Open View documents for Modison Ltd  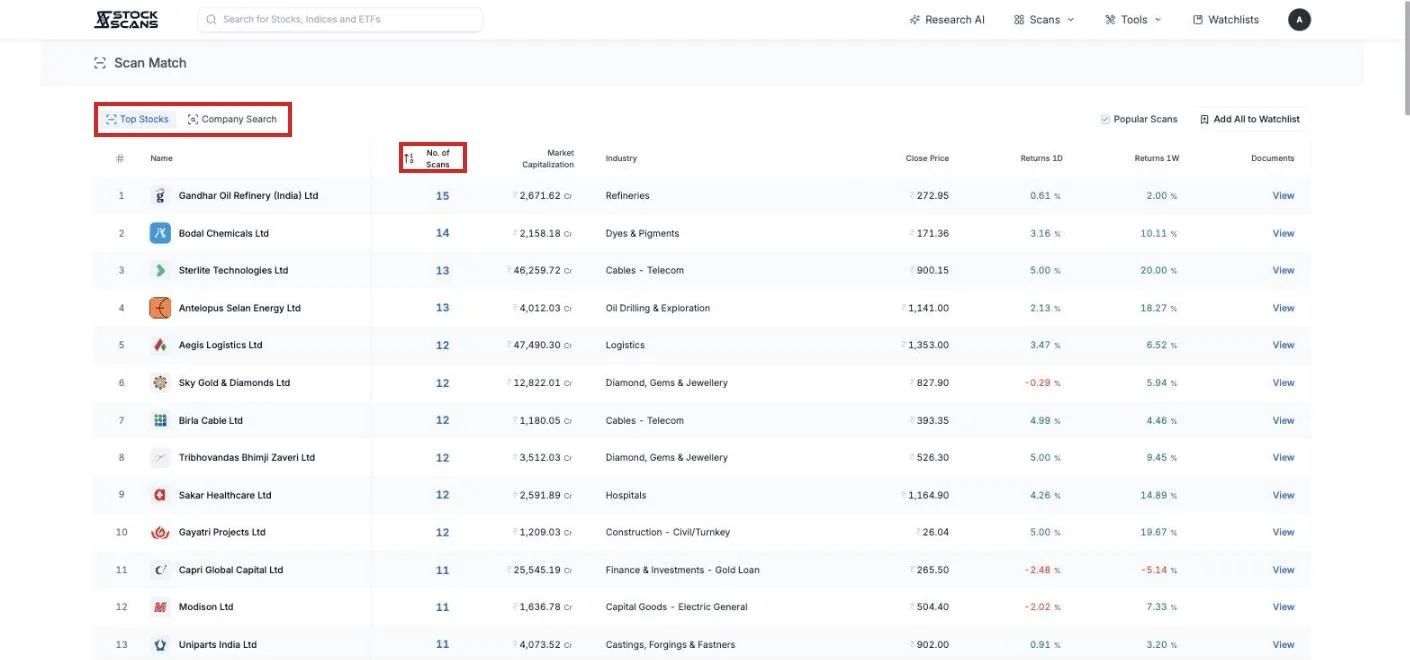tap(1283, 607)
